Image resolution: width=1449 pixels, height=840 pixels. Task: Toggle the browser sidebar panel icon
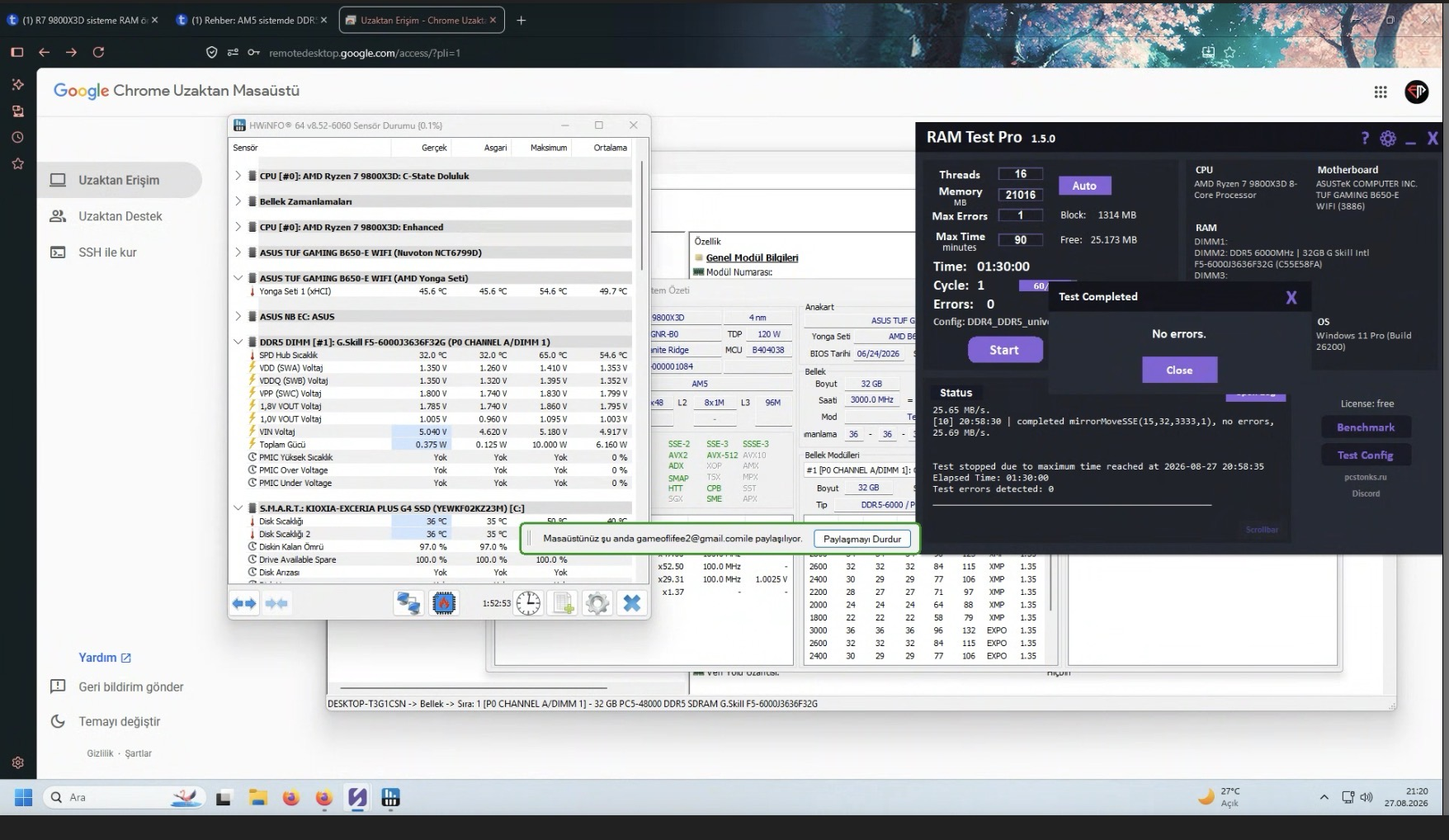pos(17,52)
